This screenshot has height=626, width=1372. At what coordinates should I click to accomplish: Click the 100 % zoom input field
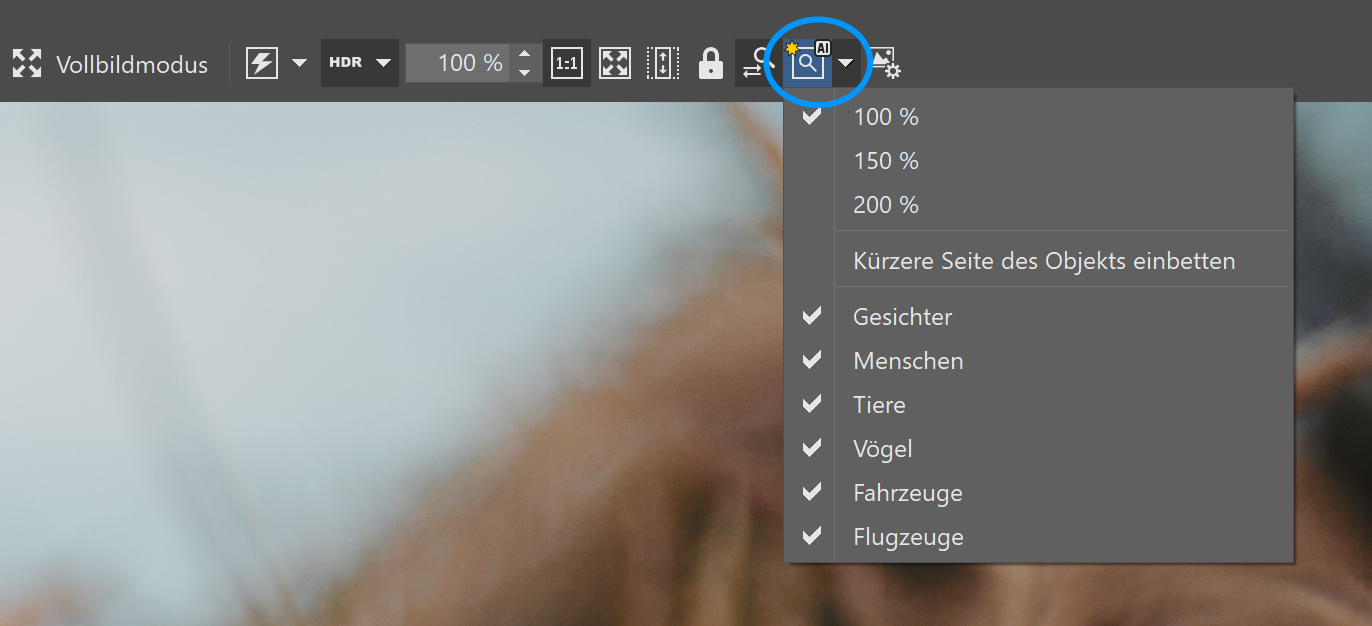(457, 63)
